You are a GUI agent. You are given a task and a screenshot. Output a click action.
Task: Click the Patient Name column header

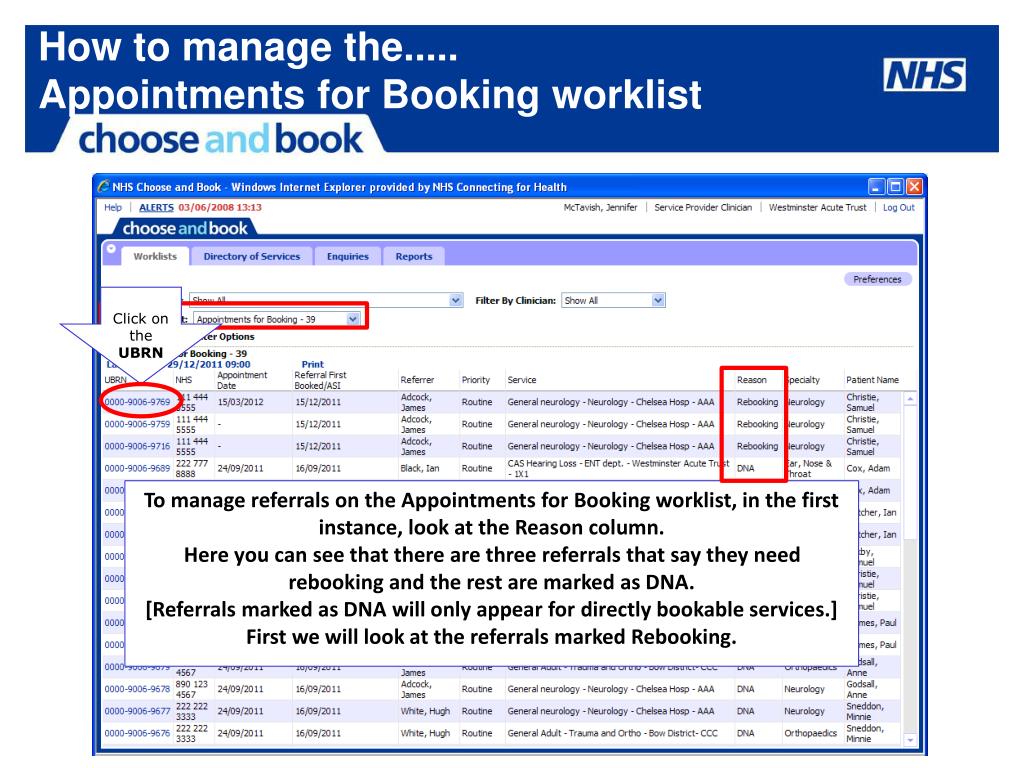pyautogui.click(x=872, y=379)
